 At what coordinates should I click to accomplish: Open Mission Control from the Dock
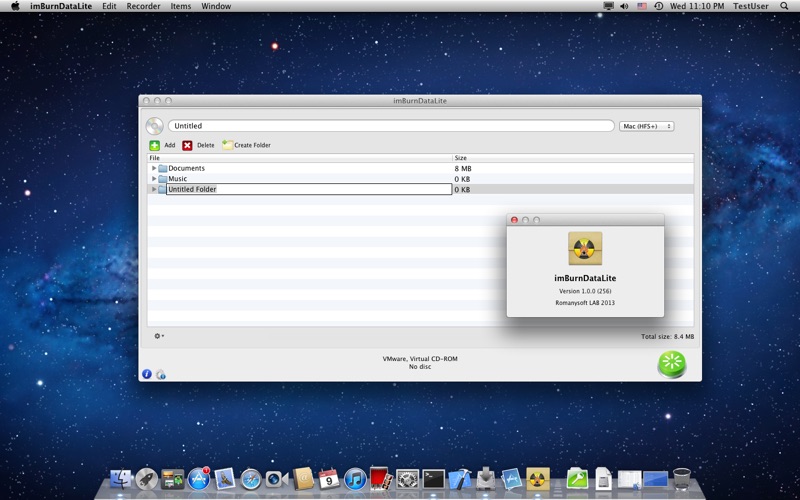click(x=172, y=480)
